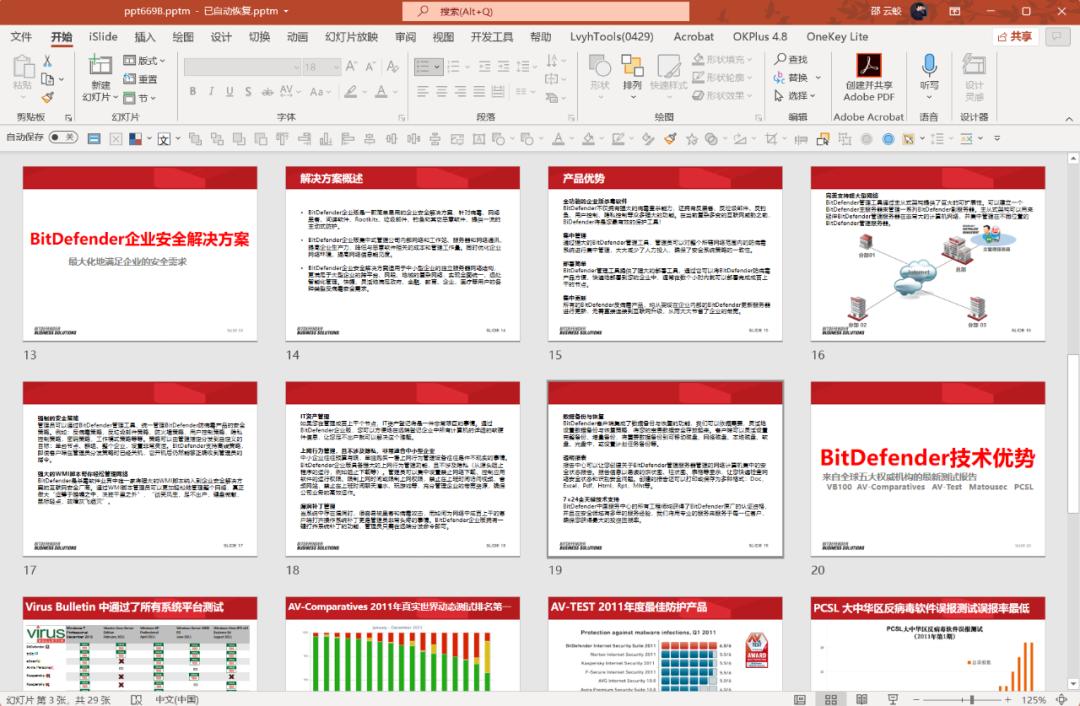Click the zoom slider in status bar

(x=970, y=699)
